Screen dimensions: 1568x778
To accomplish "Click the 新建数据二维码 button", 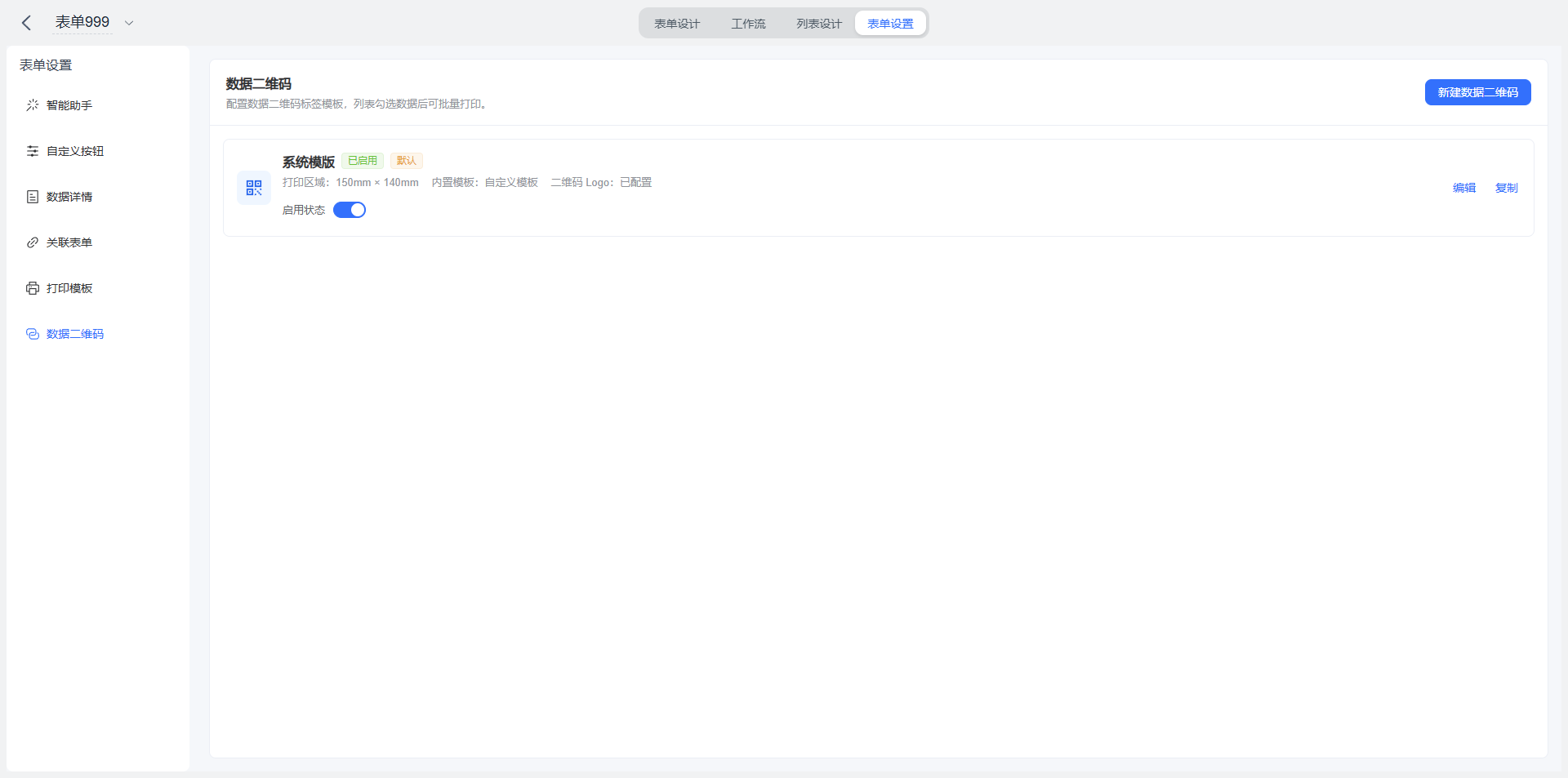I will (1477, 92).
